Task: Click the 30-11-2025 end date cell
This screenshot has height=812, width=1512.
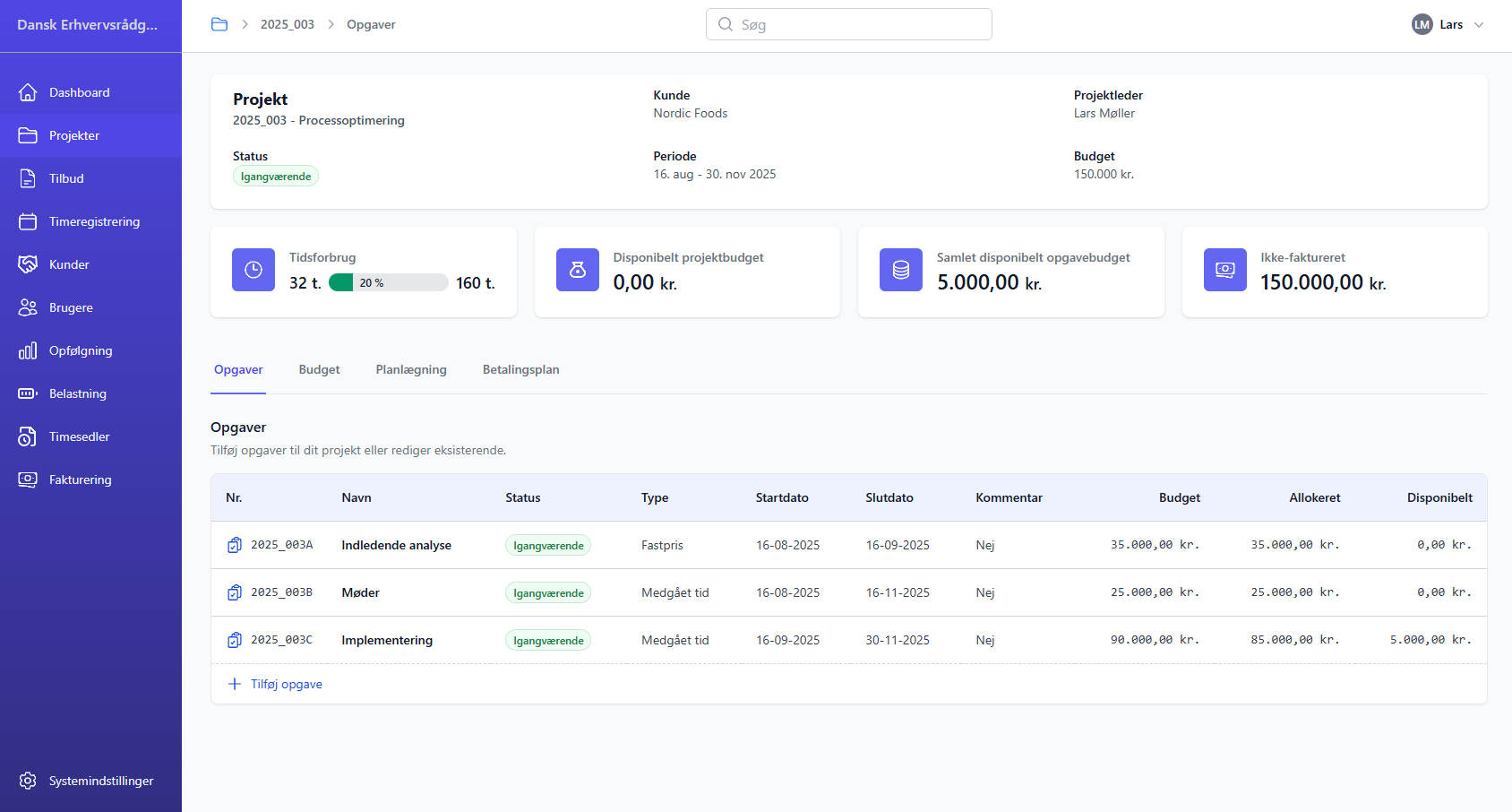Action: pos(898,640)
